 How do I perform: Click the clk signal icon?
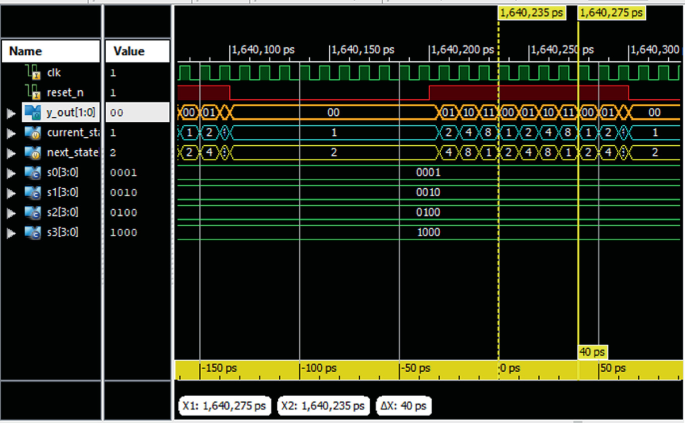pyautogui.click(x=31, y=72)
